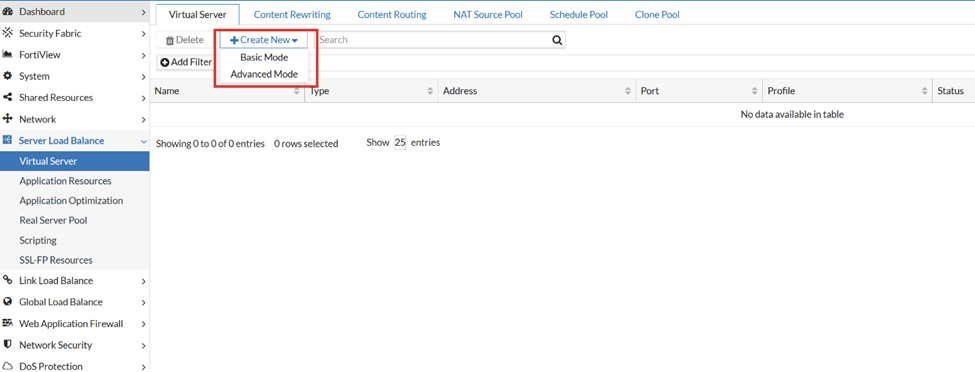Switch to the Content Rewriting tab

(292, 14)
